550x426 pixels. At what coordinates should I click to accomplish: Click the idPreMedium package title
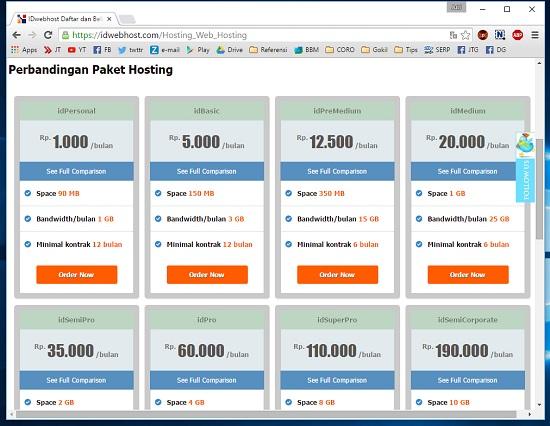tap(337, 111)
